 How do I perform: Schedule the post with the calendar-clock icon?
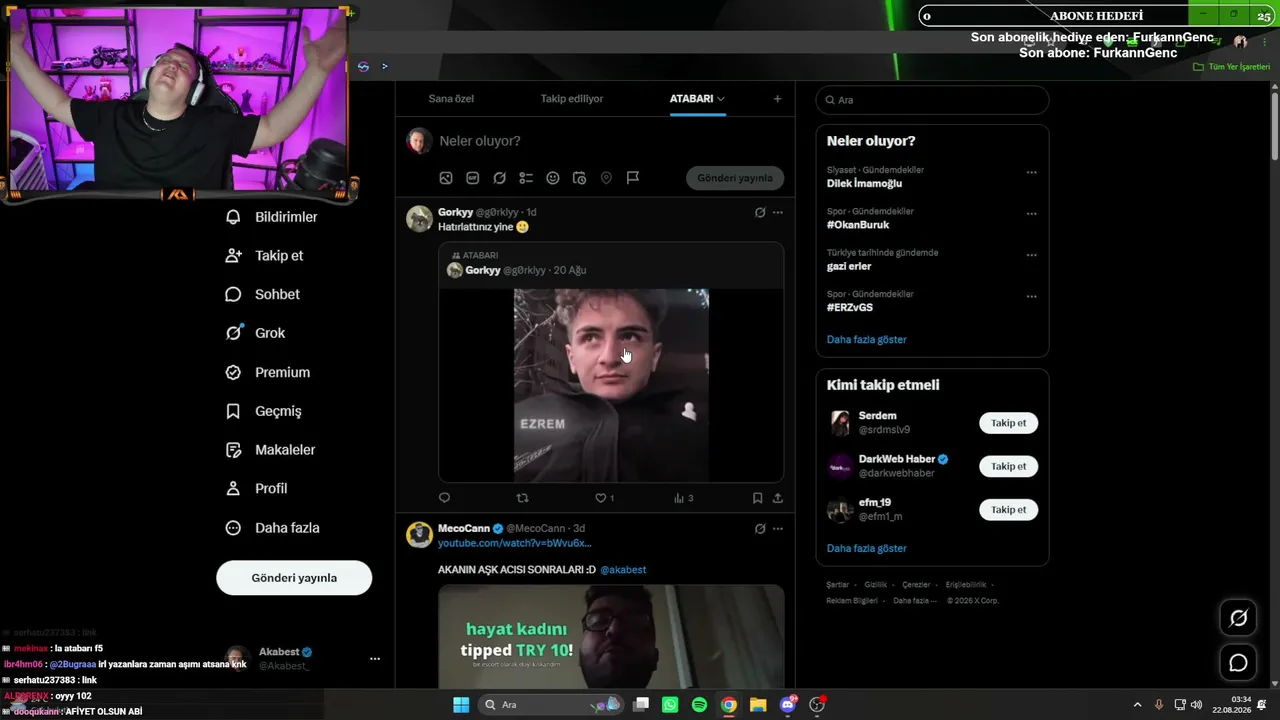click(x=579, y=178)
